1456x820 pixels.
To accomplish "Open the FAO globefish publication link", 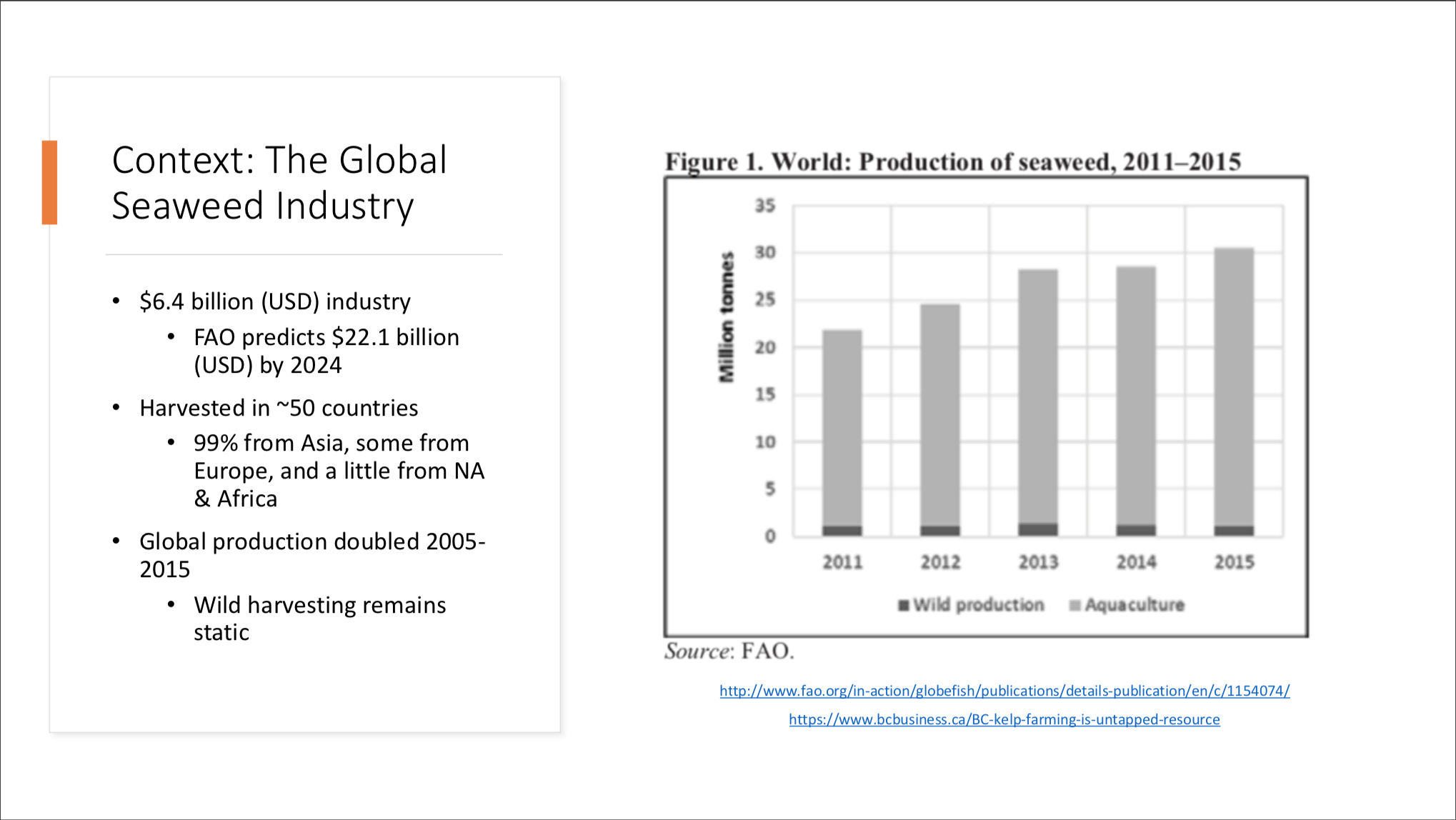I will (1004, 691).
